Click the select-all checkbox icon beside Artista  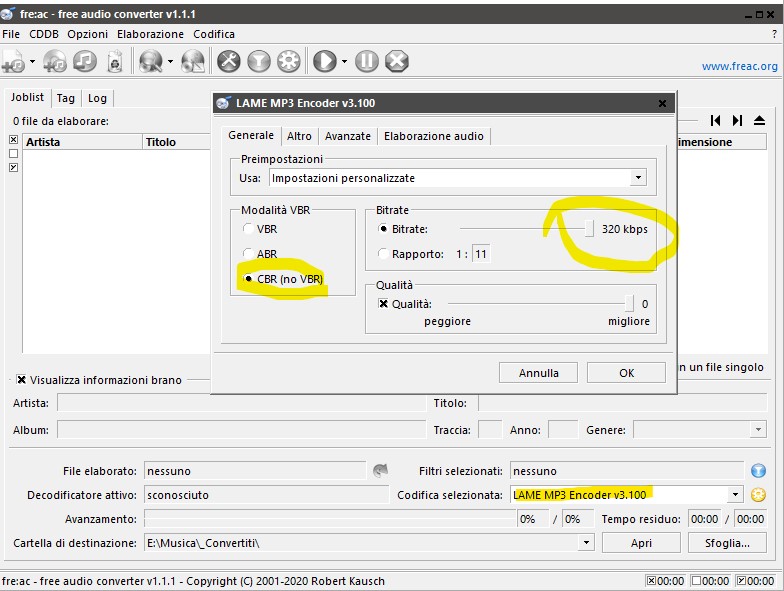(14, 140)
